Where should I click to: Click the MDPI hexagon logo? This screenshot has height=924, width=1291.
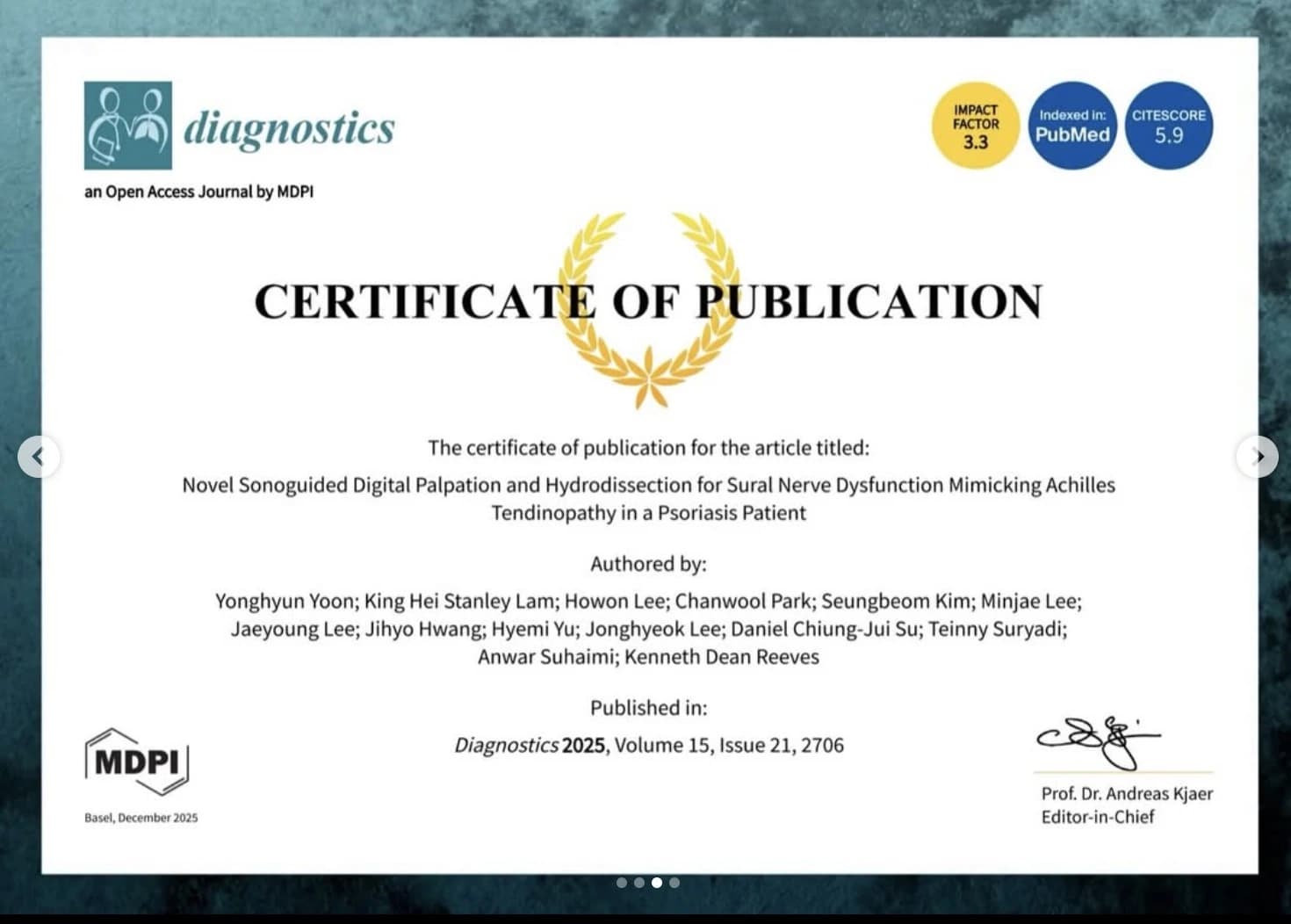tap(137, 762)
